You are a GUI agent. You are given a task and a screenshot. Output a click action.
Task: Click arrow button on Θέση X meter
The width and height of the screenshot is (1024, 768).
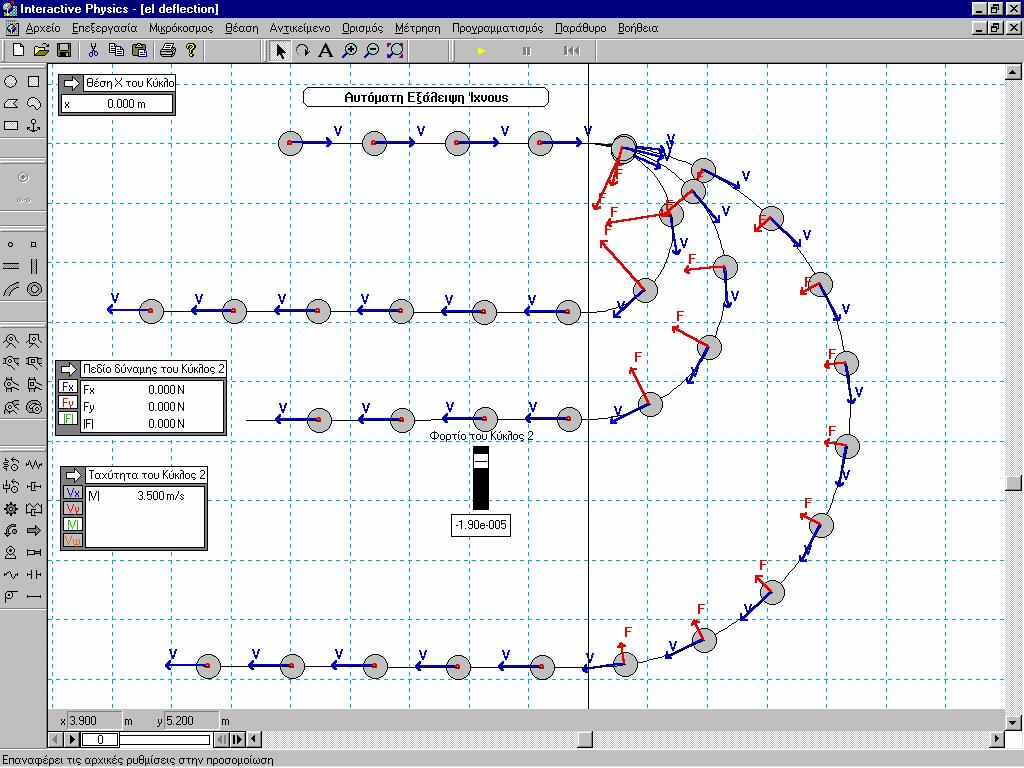(71, 83)
